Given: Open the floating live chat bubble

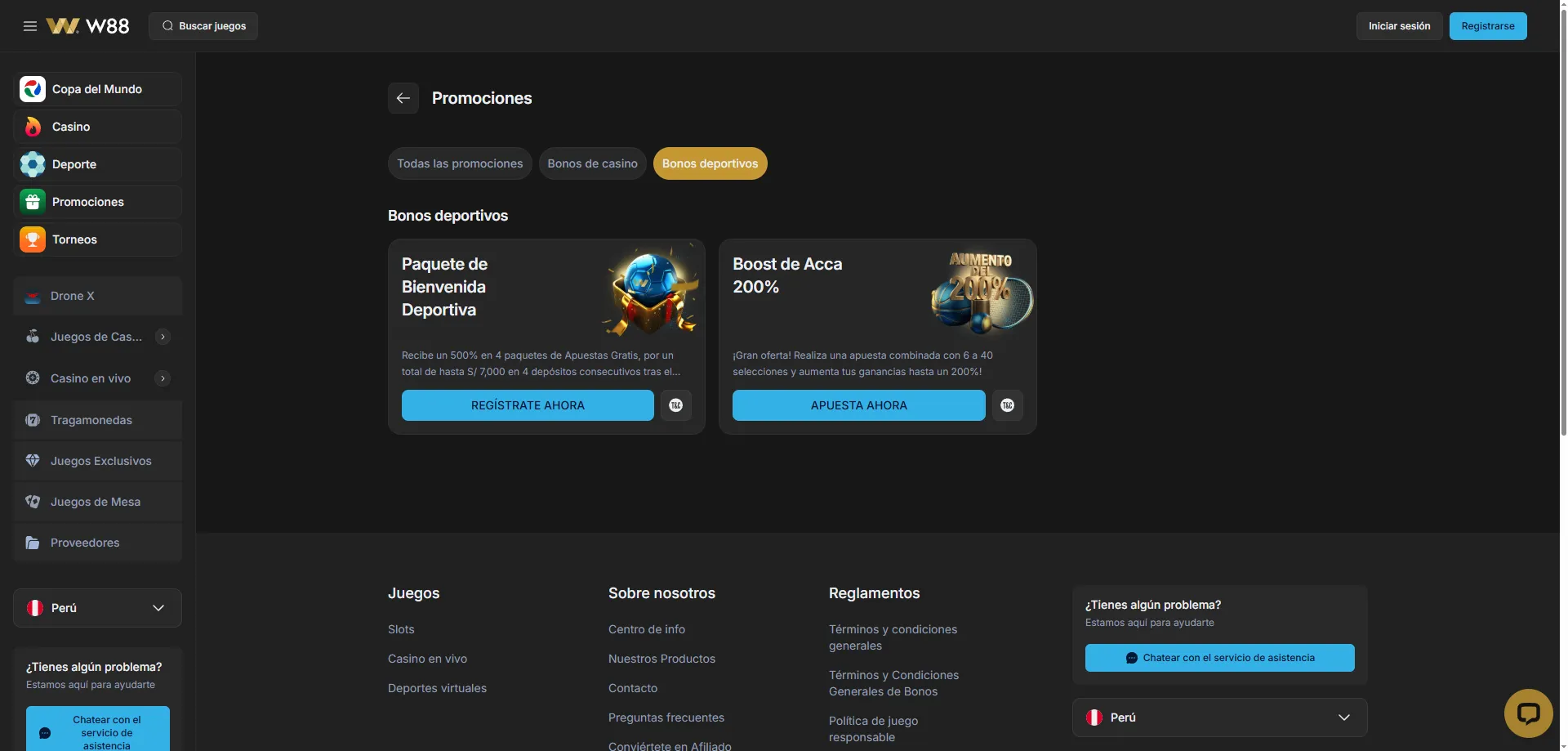Looking at the screenshot, I should pos(1528,713).
